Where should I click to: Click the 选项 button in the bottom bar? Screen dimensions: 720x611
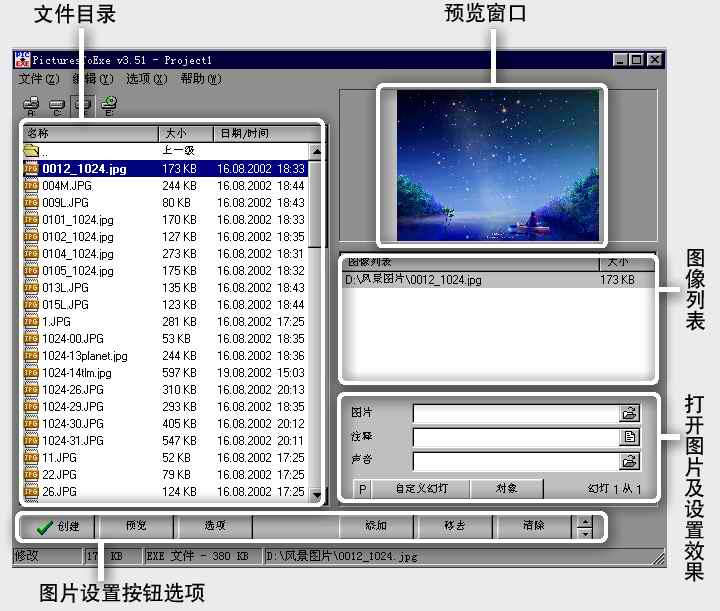(x=215, y=527)
